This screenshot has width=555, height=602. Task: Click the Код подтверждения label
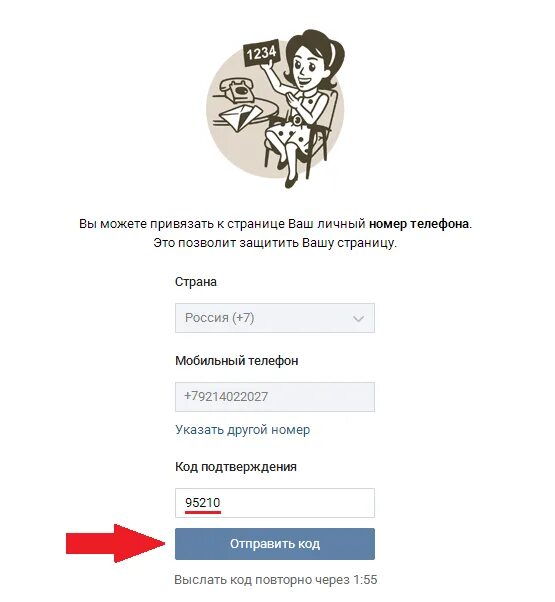click(236, 467)
